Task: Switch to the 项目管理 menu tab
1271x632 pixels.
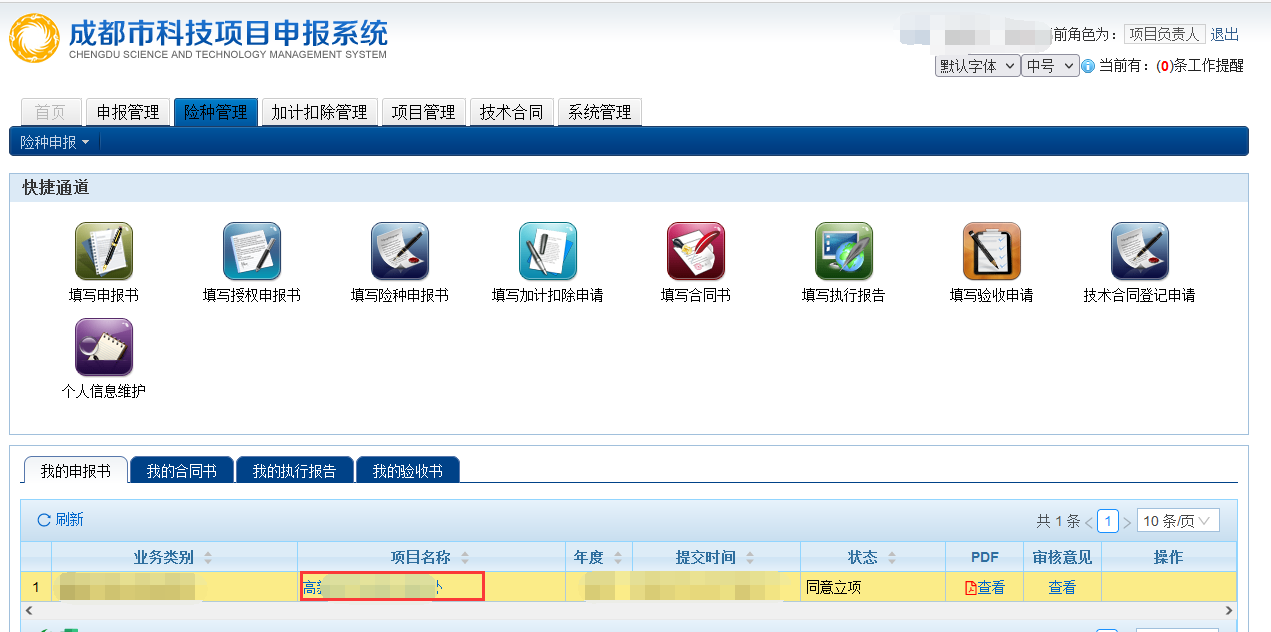Action: tap(424, 113)
